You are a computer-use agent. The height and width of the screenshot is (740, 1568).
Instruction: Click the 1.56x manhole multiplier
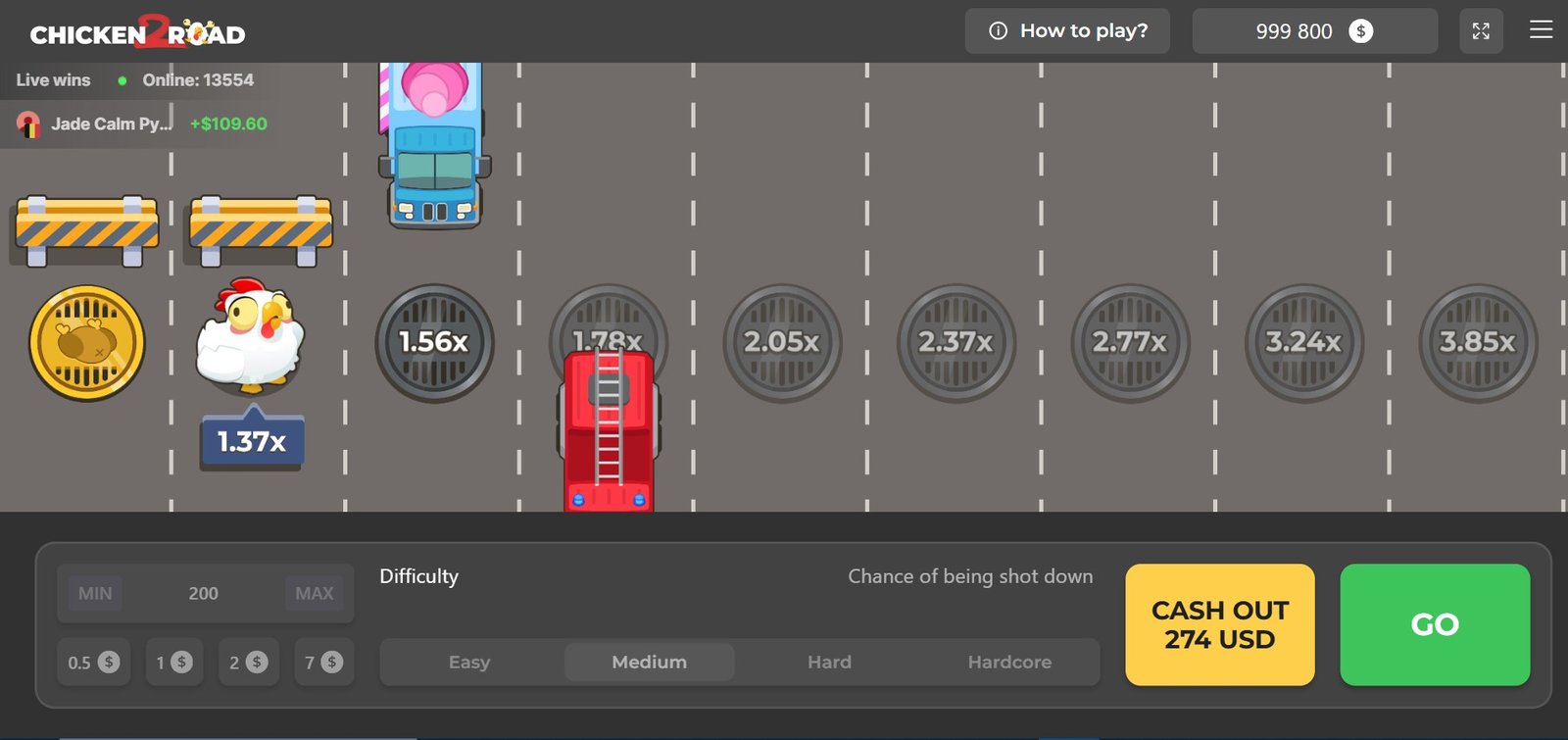(x=434, y=342)
